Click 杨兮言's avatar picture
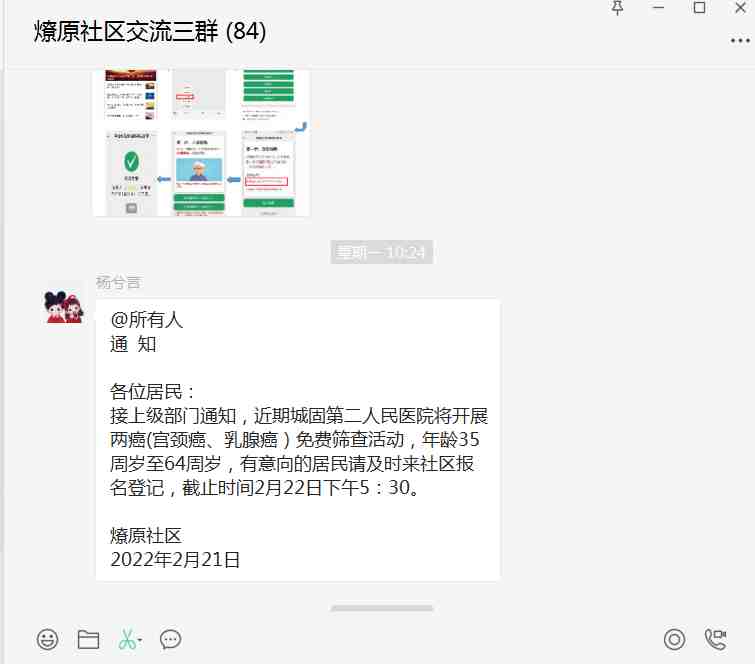The image size is (755, 664). click(65, 307)
